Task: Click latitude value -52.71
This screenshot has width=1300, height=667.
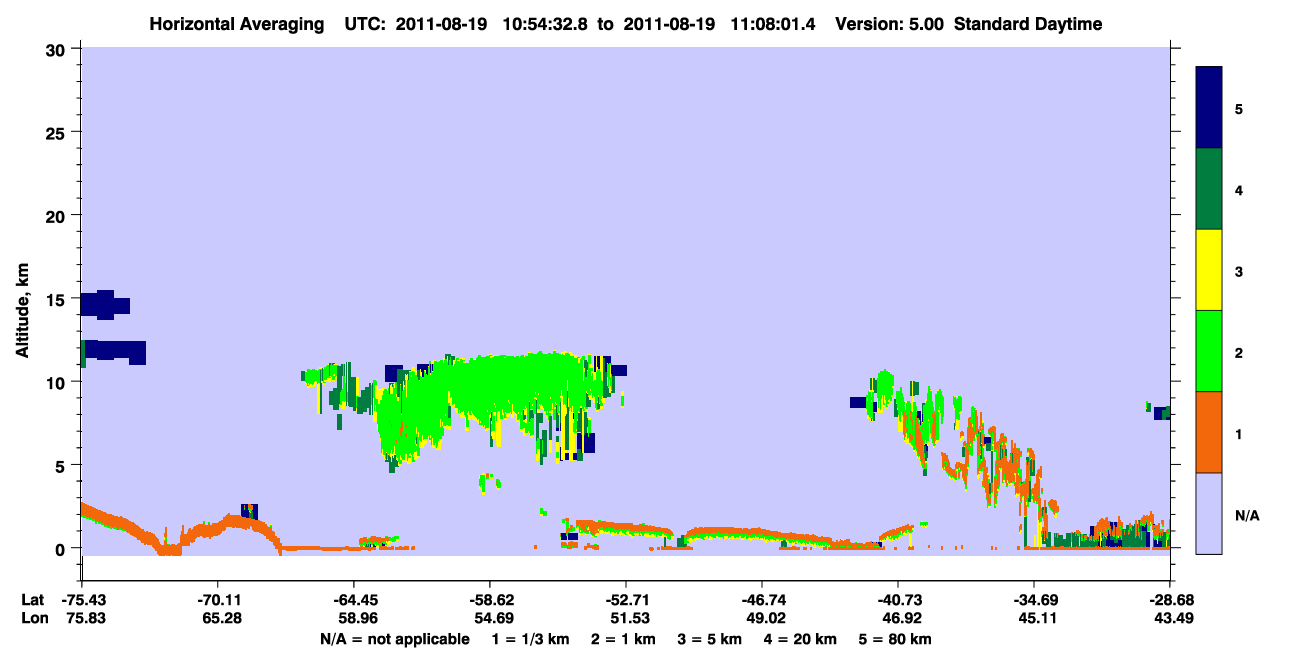Action: [x=626, y=600]
